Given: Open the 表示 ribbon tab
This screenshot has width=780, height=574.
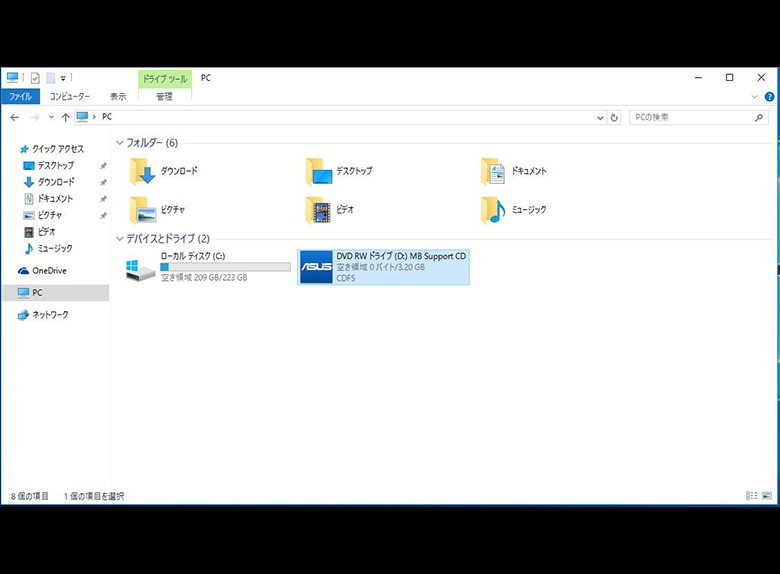Looking at the screenshot, I should tap(118, 96).
